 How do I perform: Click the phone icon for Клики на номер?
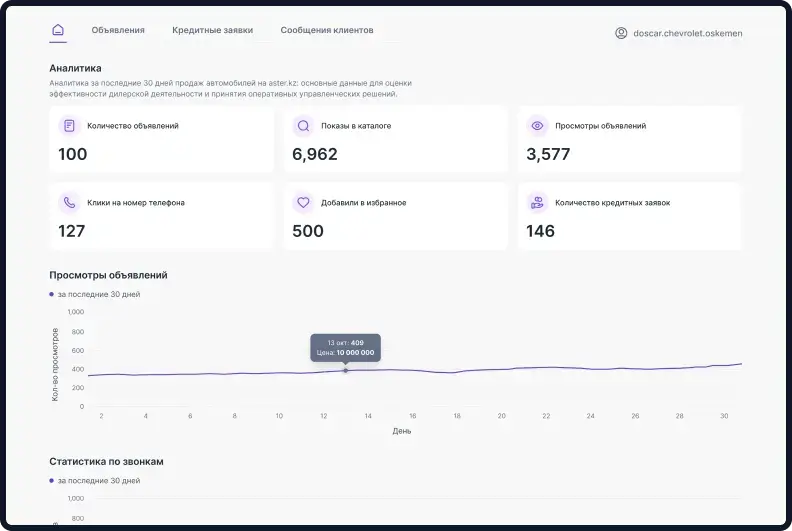(x=69, y=203)
